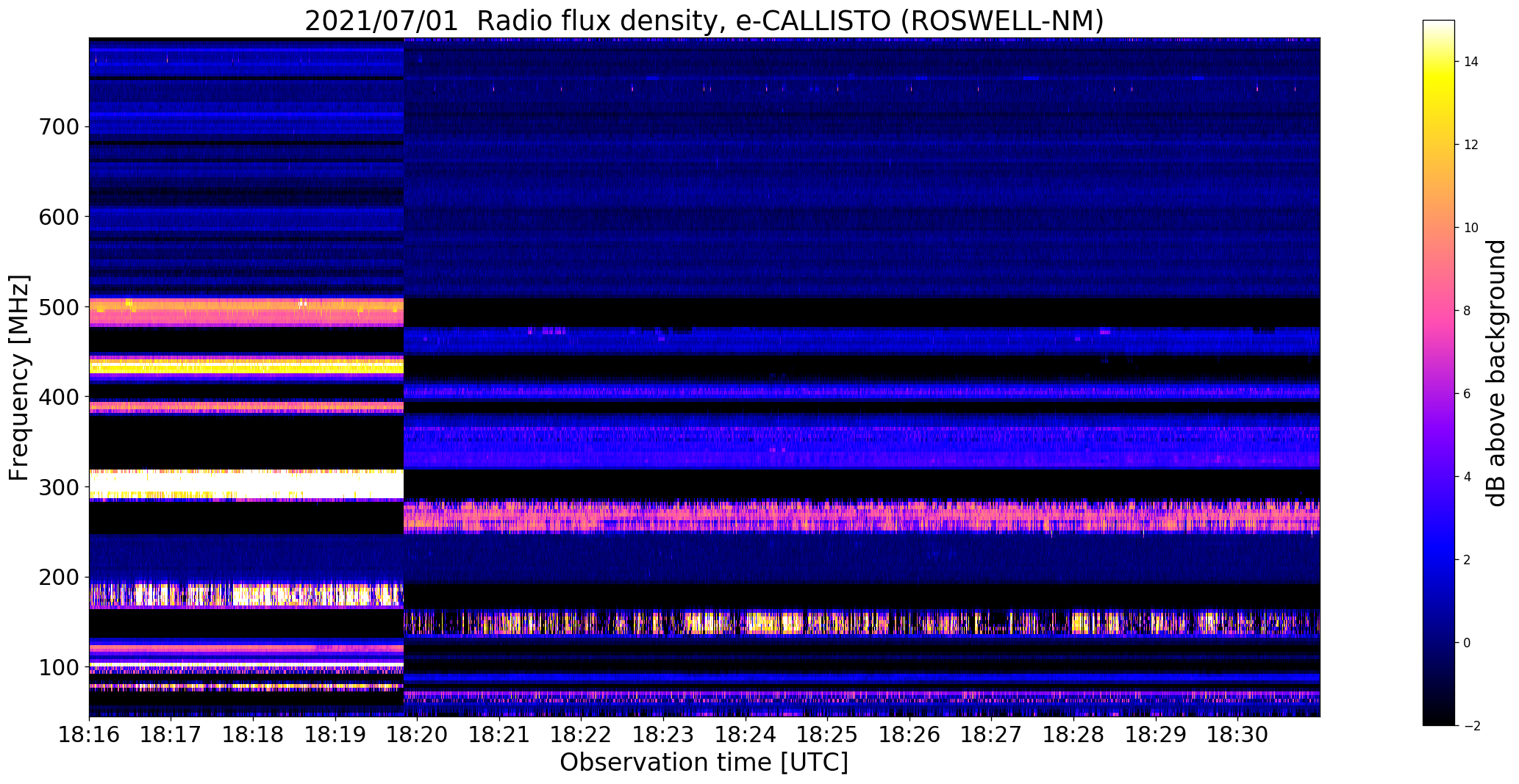This screenshot has height=784, width=1519.
Task: Click the 18:21 time tick label
Action: (x=499, y=733)
